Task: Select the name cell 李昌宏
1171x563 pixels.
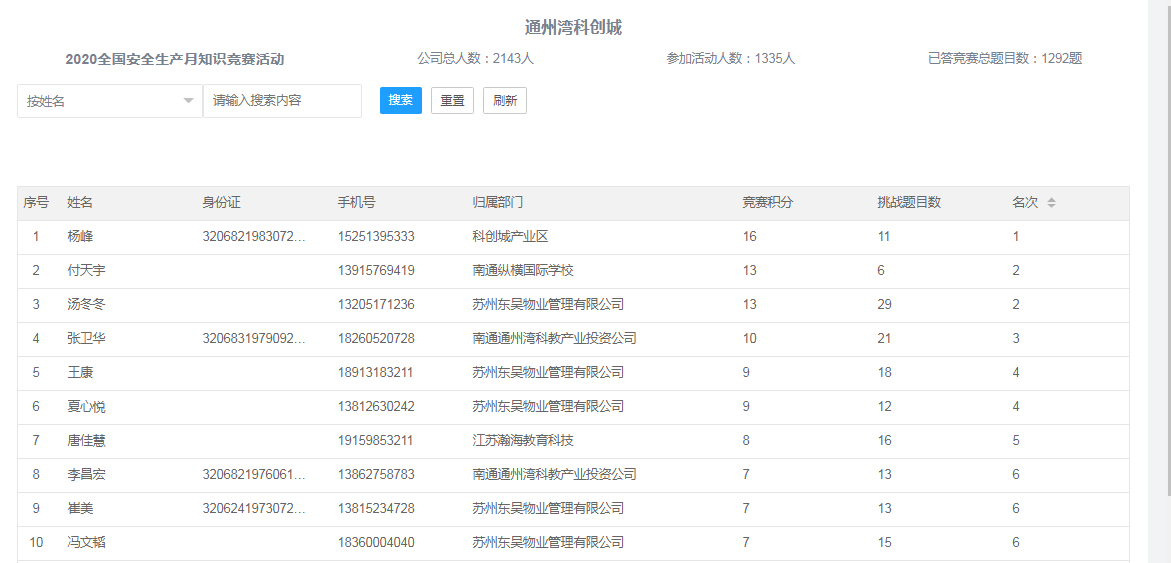Action: pos(87,475)
